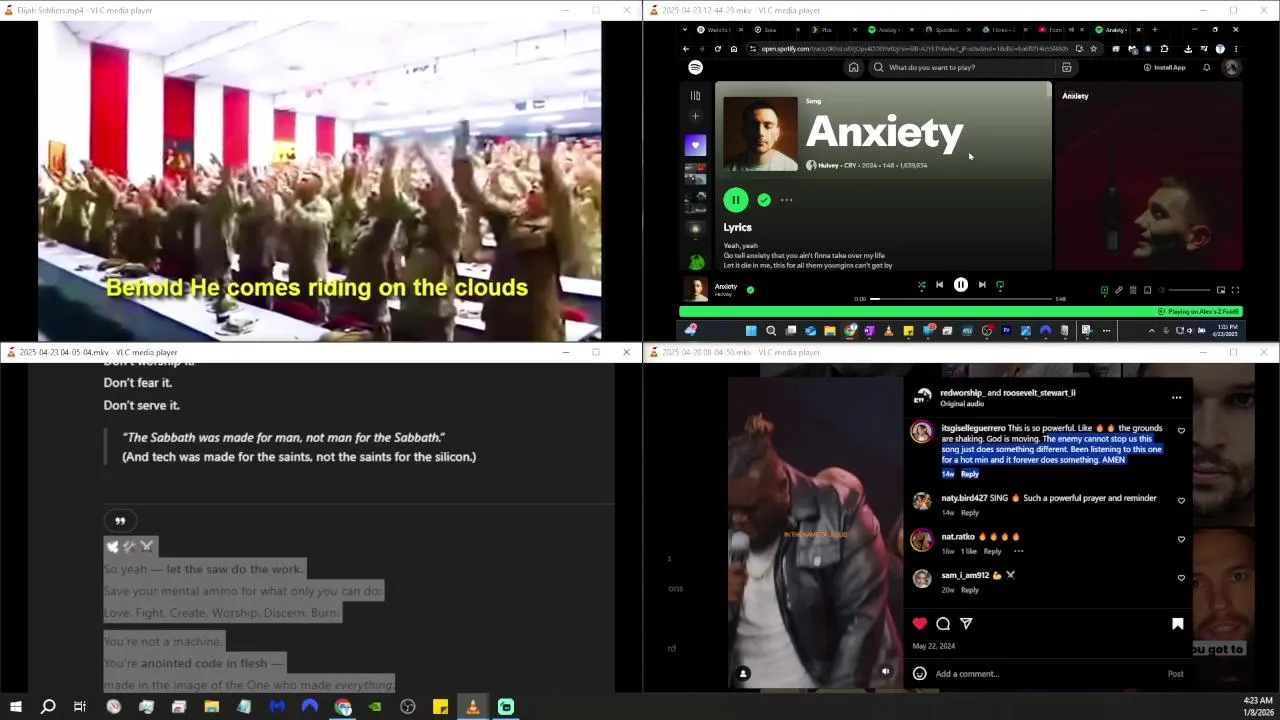Pause playback in the bottom Spotify player bar
Image resolution: width=1280 pixels, height=720 pixels.
[x=960, y=285]
